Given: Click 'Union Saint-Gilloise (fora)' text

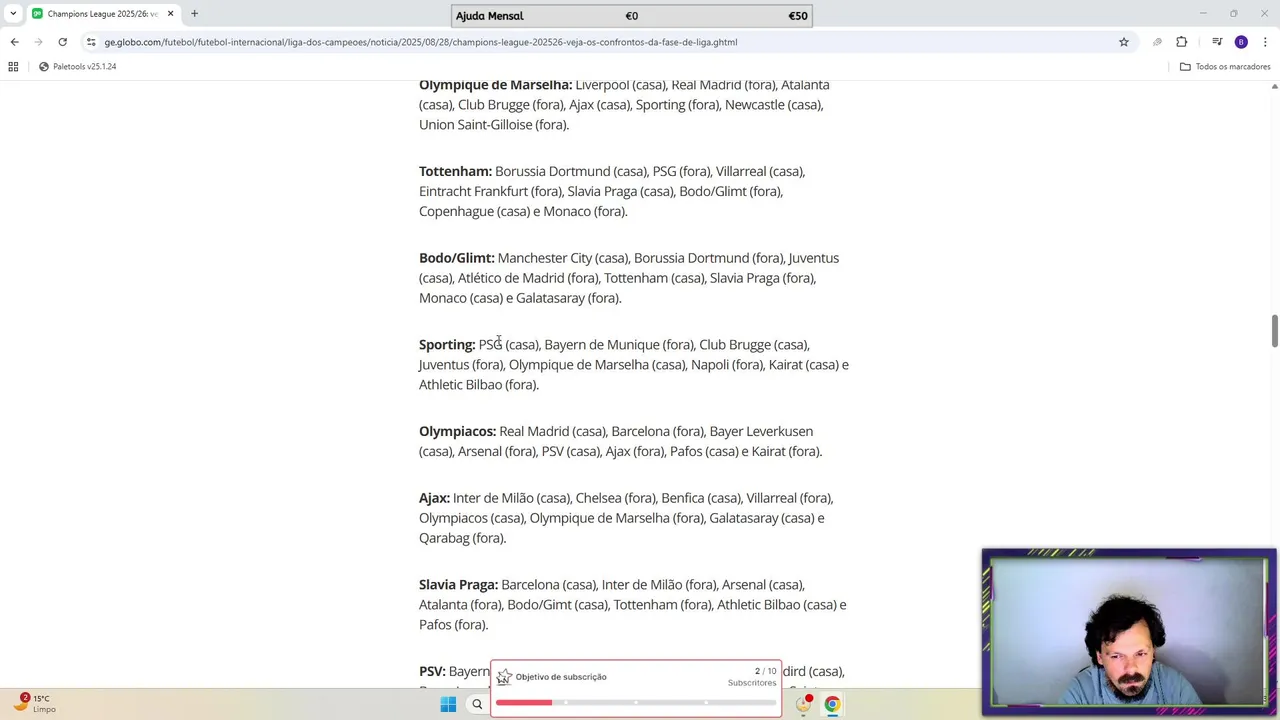Looking at the screenshot, I should 494,125.
